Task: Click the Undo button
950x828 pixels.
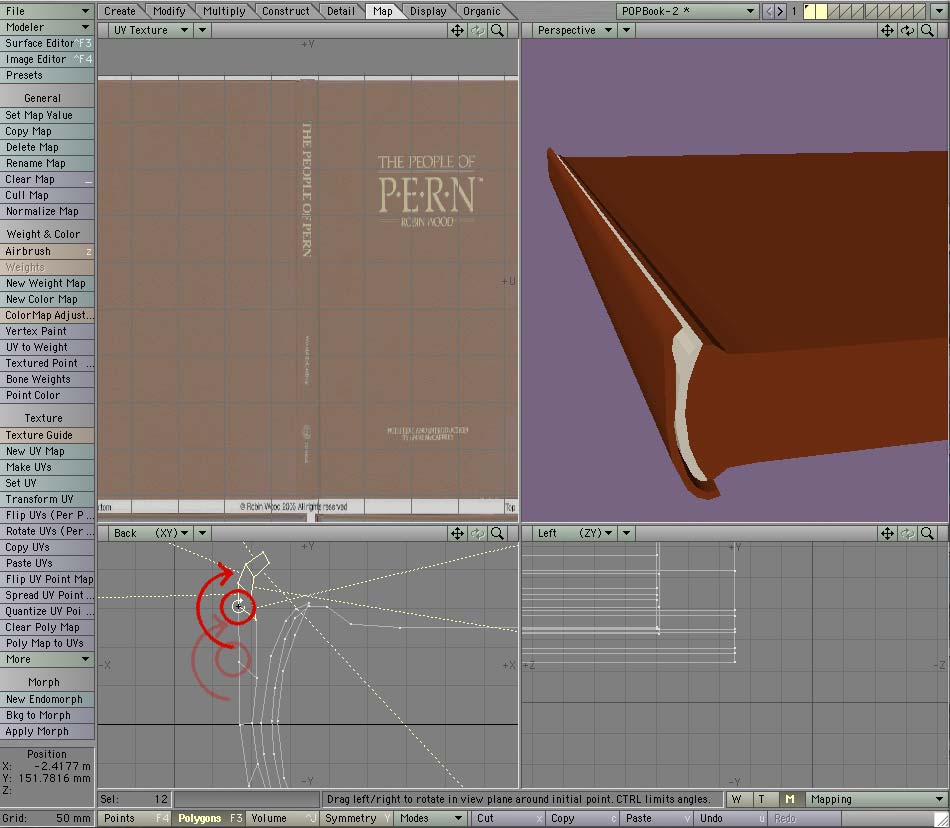Action: pos(731,818)
